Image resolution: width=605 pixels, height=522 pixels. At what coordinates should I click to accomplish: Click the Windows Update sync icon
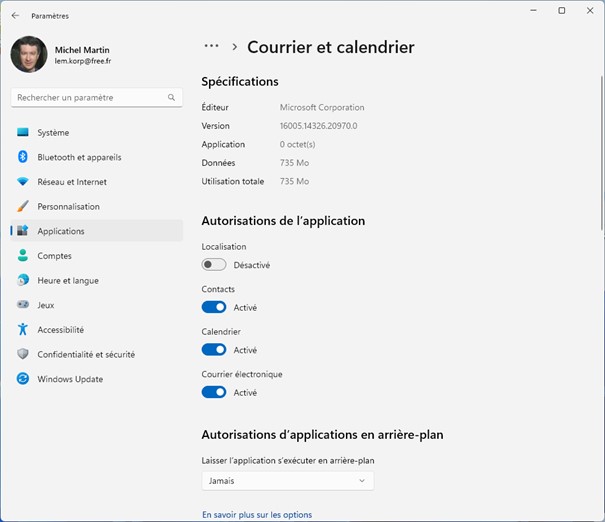[x=23, y=378]
